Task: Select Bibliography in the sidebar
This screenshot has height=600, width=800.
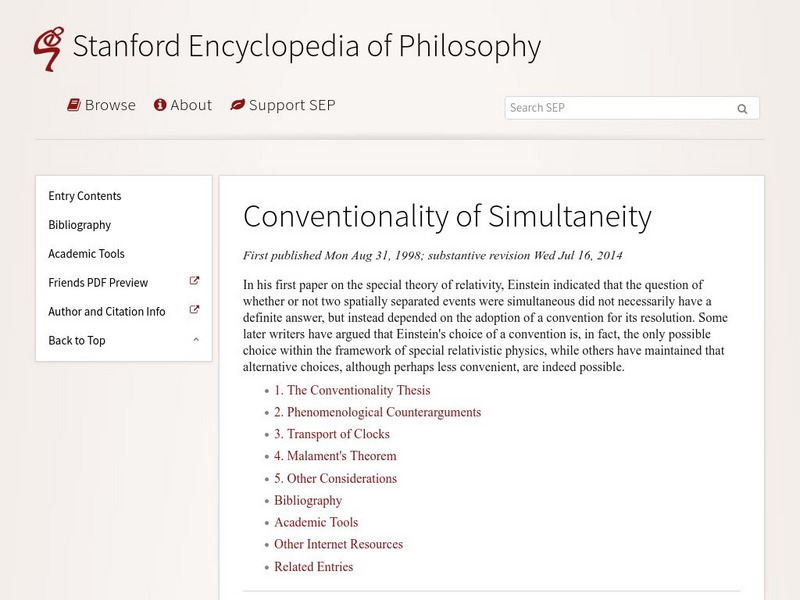Action: pyautogui.click(x=80, y=225)
